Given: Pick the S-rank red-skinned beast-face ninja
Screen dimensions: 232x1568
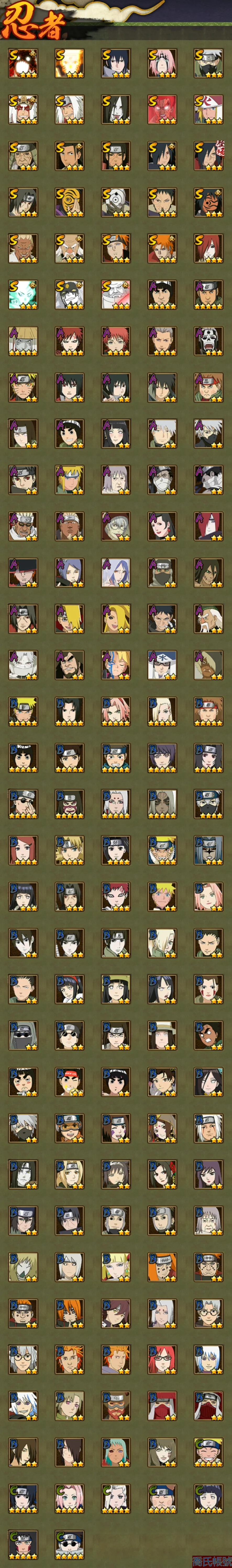Looking at the screenshot, I should [x=162, y=110].
